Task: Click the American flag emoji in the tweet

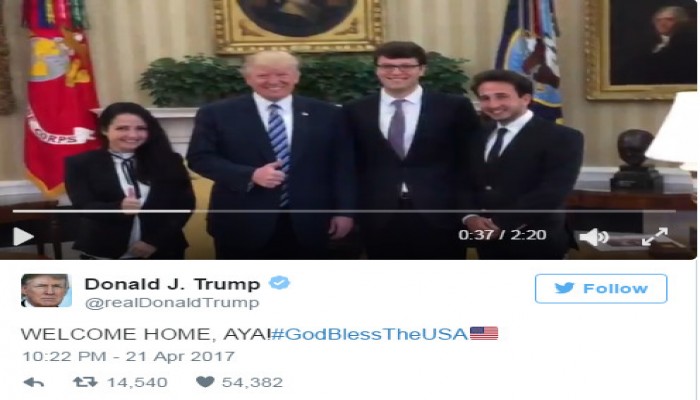Action: coord(484,333)
